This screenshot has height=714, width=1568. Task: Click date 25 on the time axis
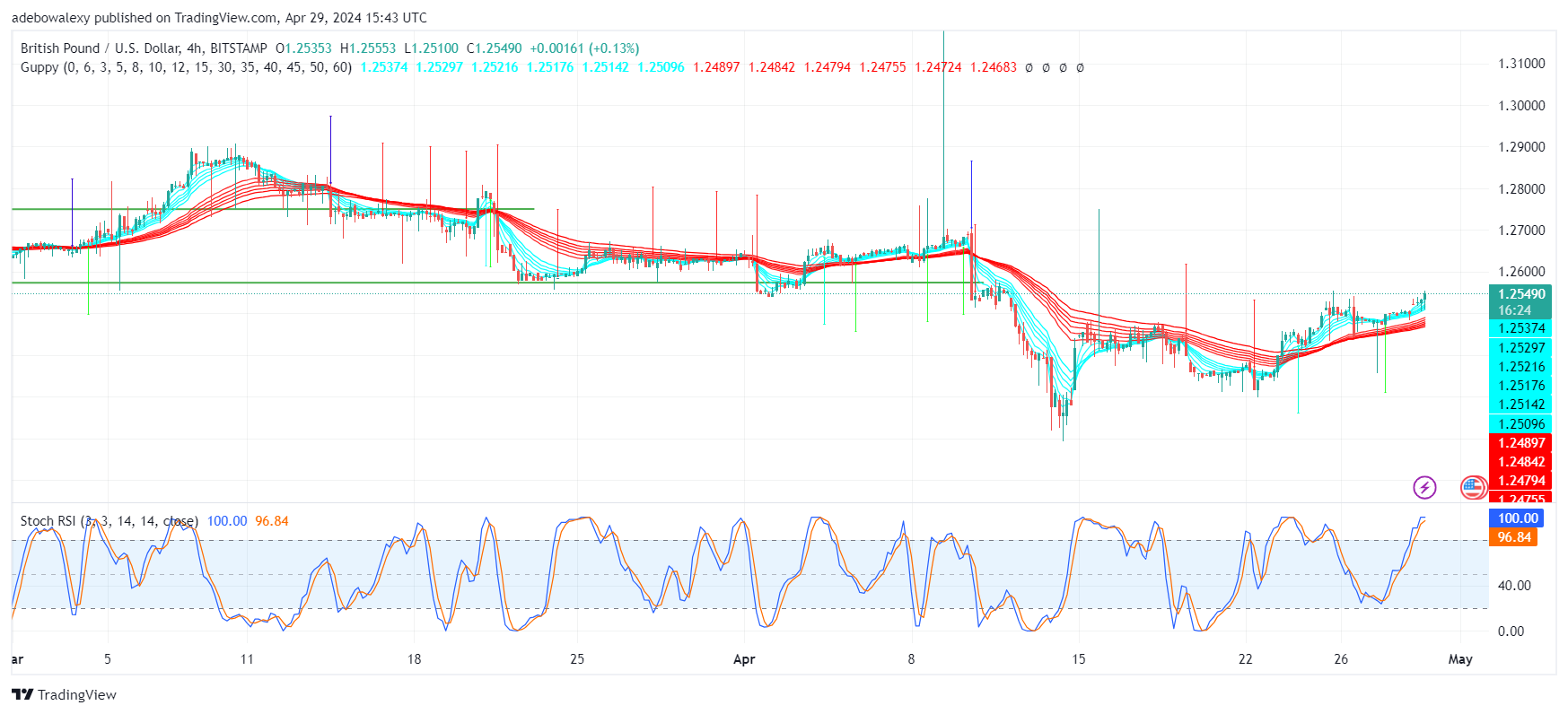pos(577,659)
